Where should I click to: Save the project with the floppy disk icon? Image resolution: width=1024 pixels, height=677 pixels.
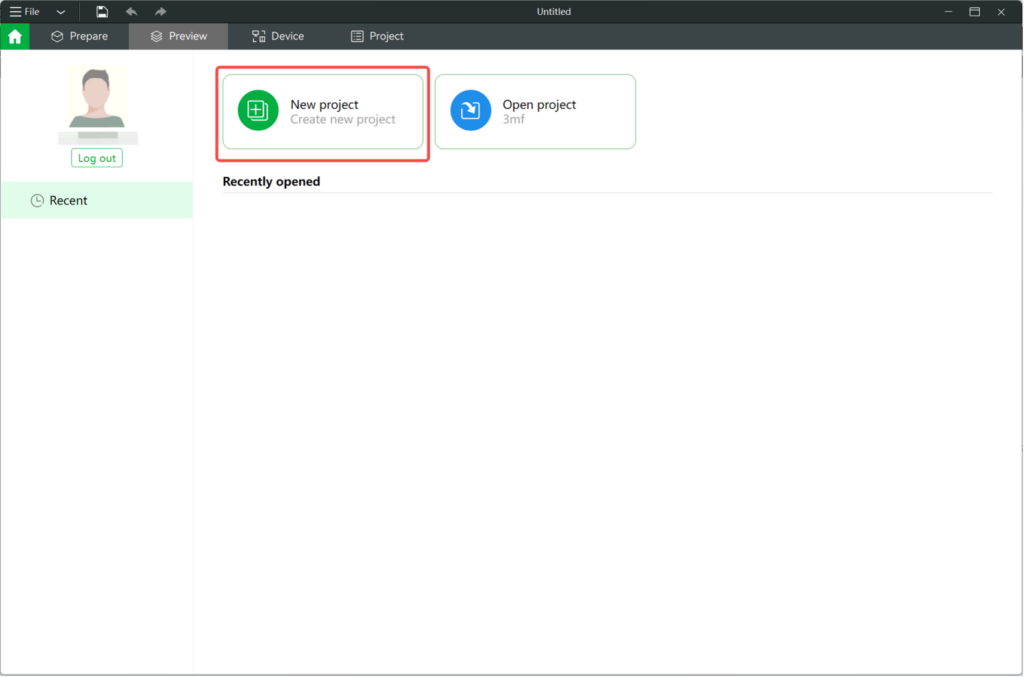coord(102,12)
